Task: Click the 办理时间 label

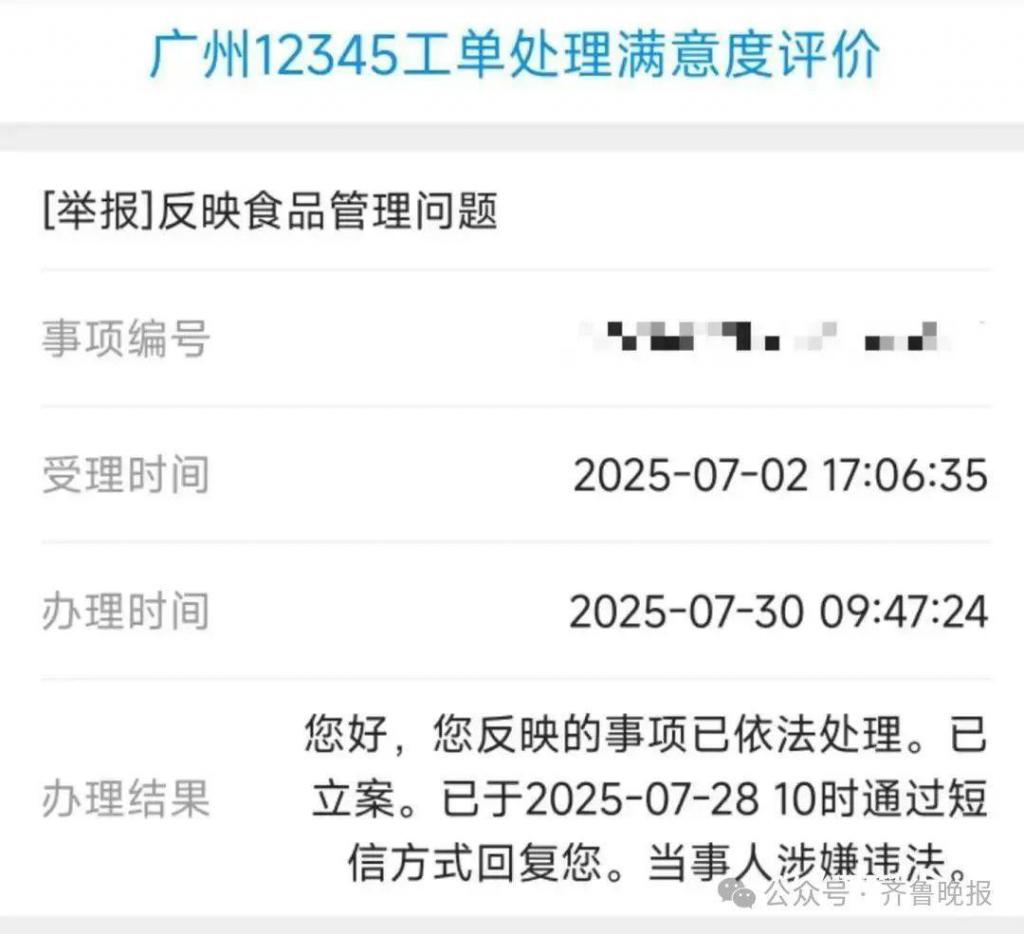Action: [x=125, y=612]
